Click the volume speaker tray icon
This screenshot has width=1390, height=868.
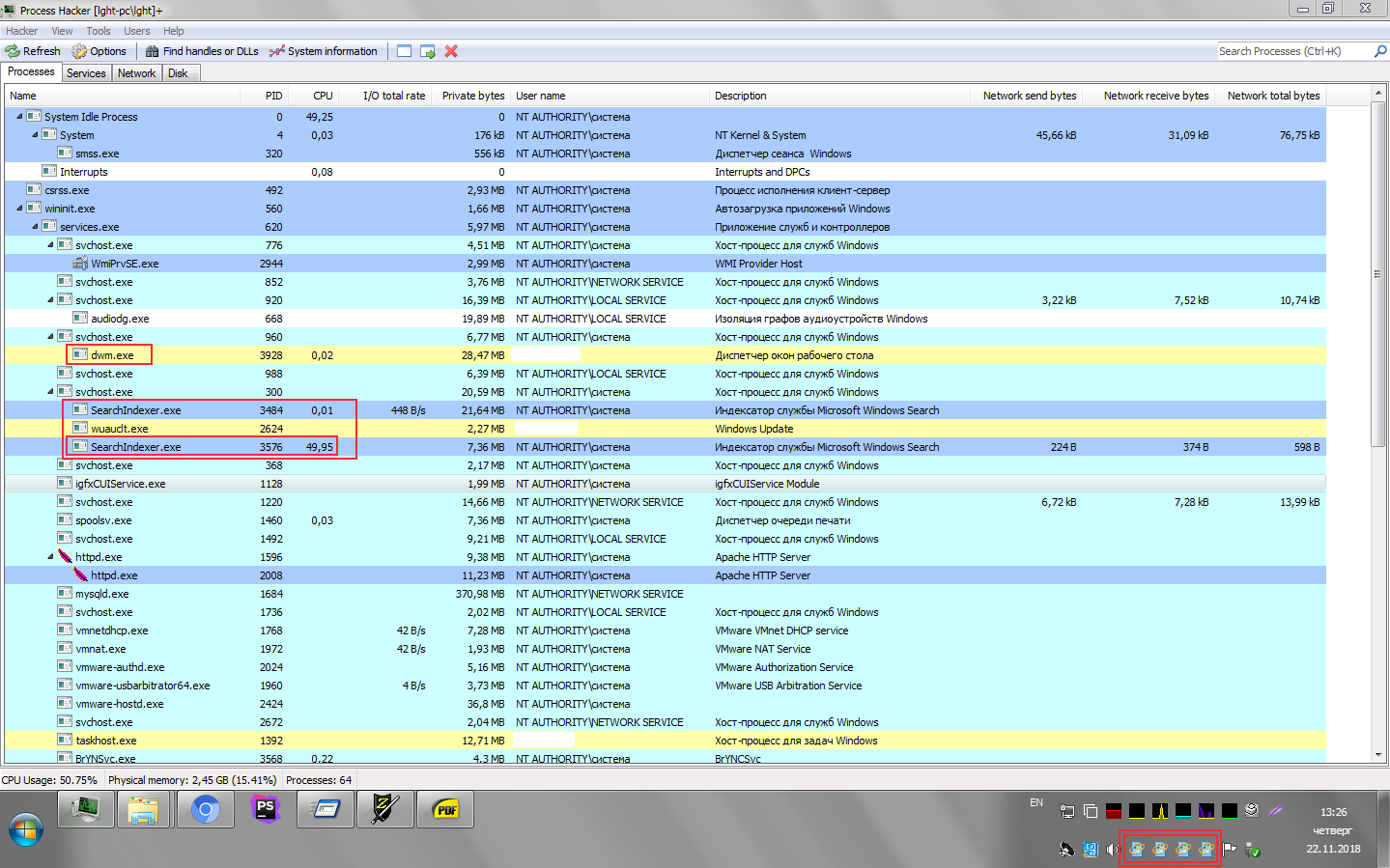(x=1113, y=850)
